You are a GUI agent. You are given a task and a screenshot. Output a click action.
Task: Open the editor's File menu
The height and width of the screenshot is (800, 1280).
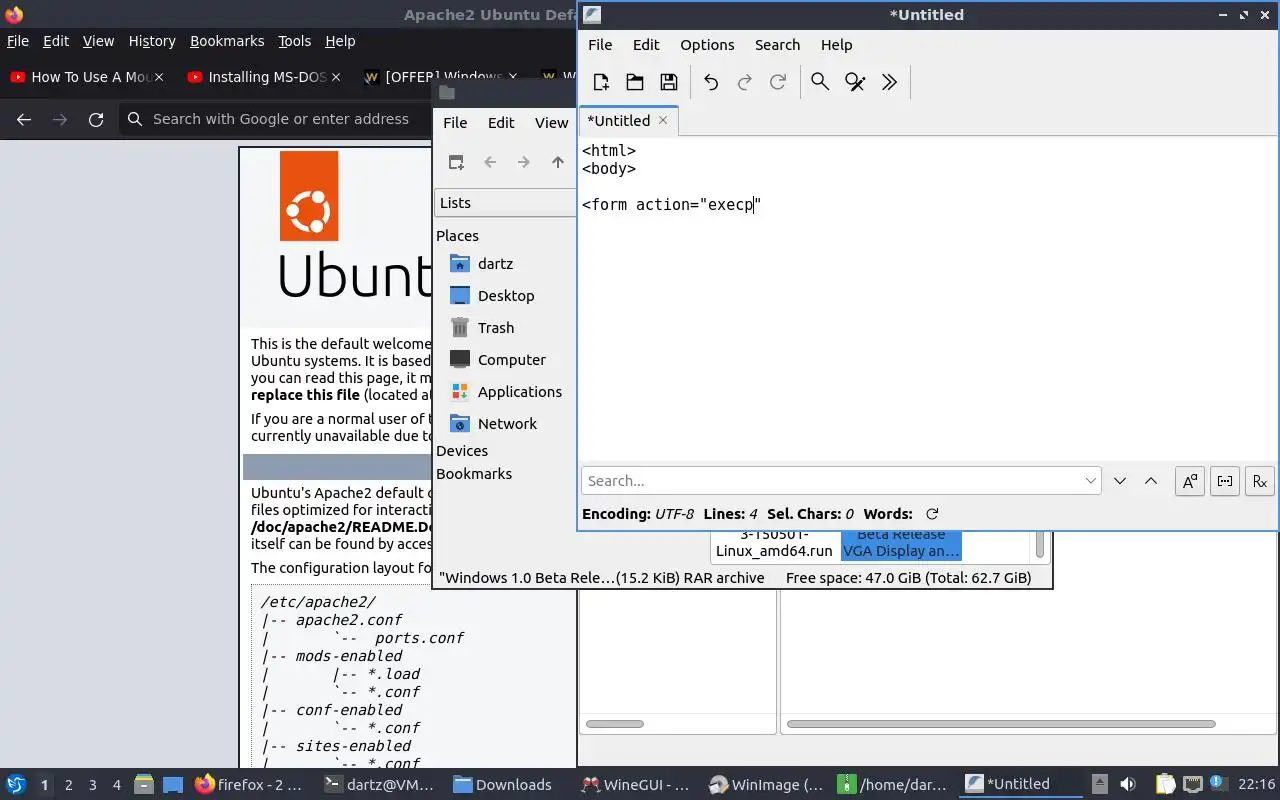(x=600, y=45)
